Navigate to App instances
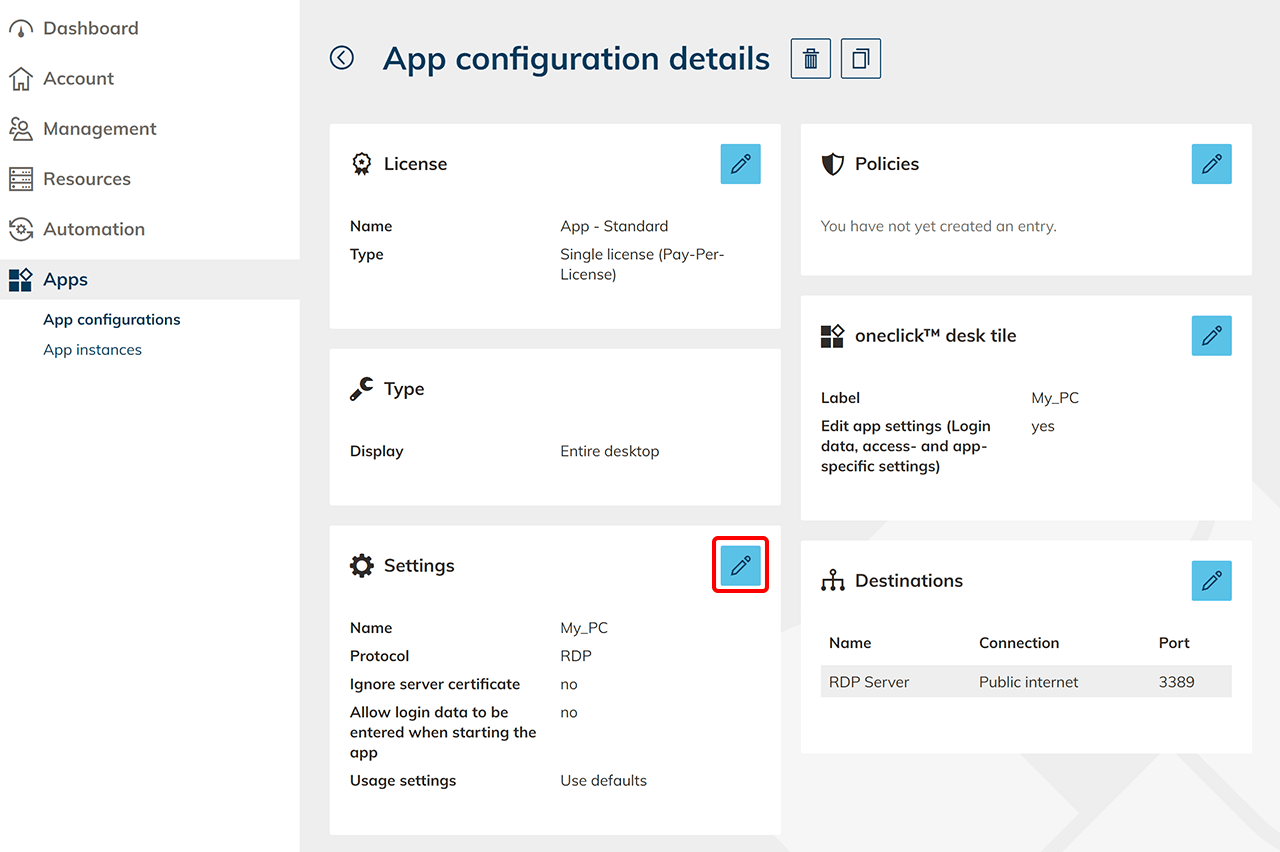The image size is (1280, 852). 92,350
